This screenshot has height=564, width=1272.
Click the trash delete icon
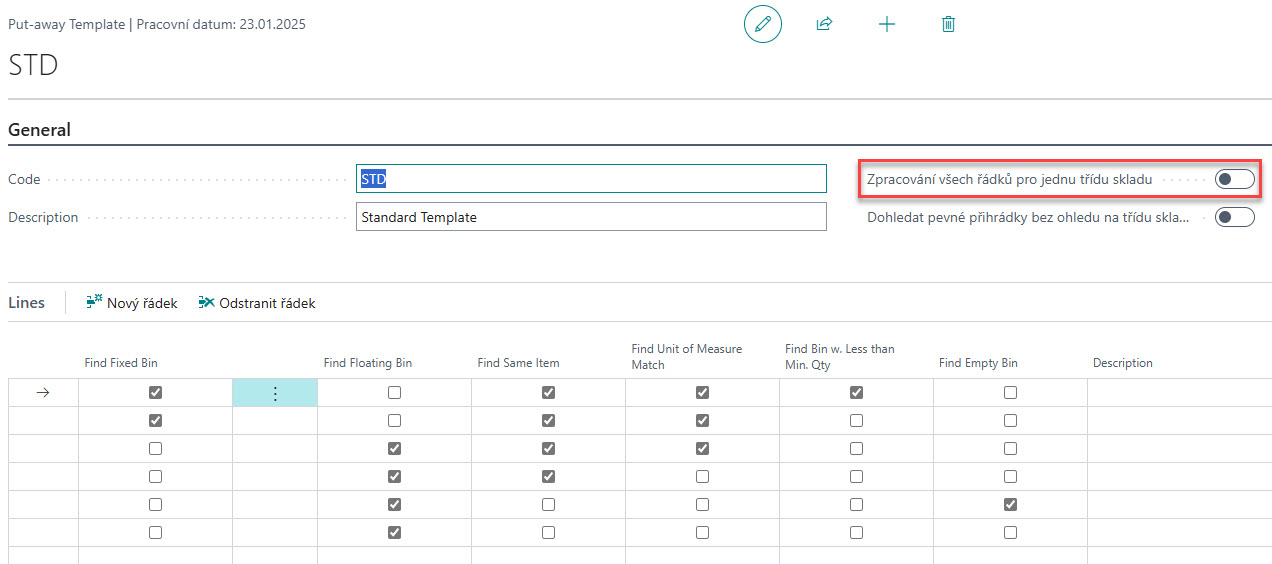pos(948,24)
